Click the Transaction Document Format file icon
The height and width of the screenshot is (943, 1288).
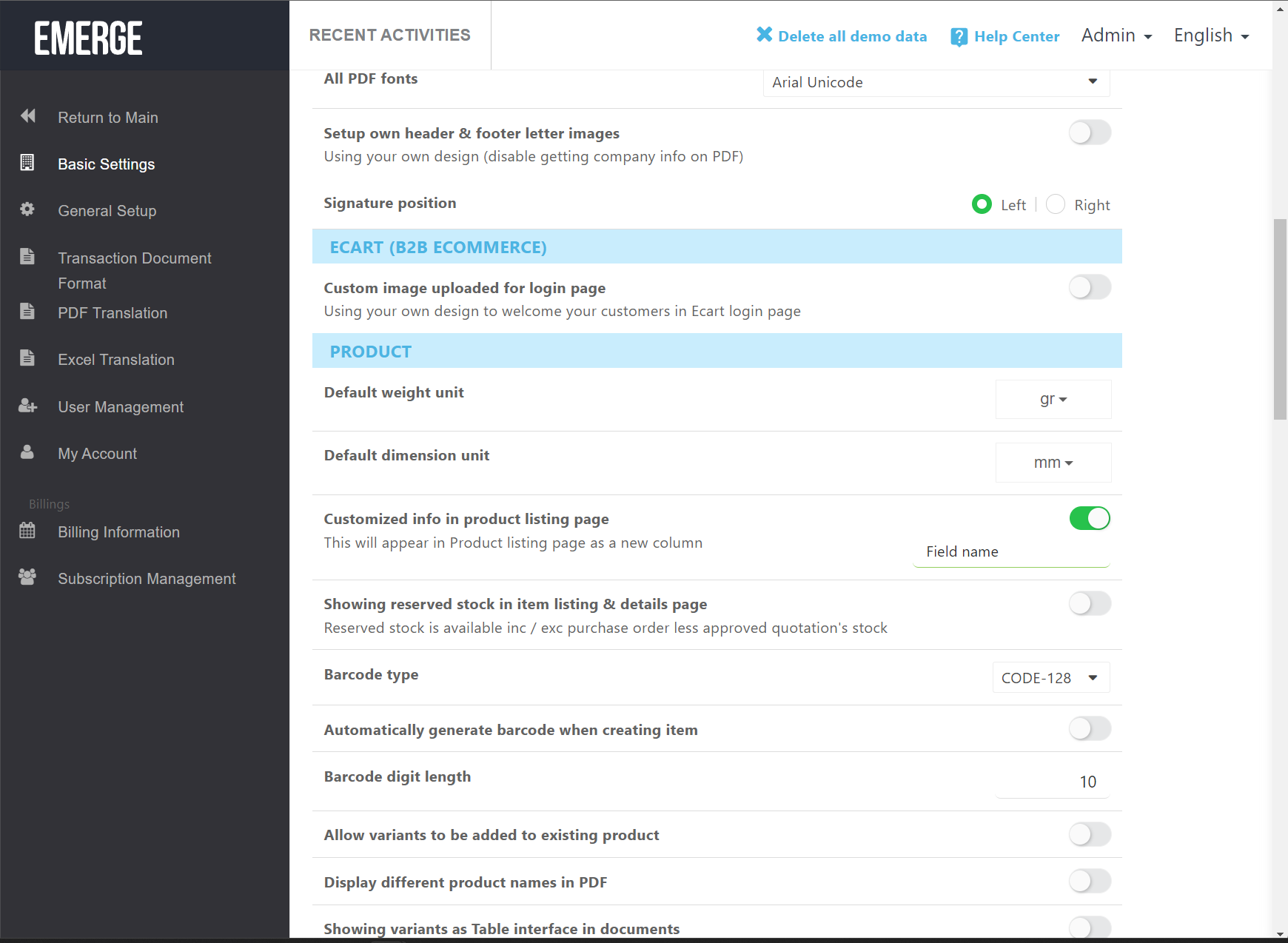coord(27,257)
